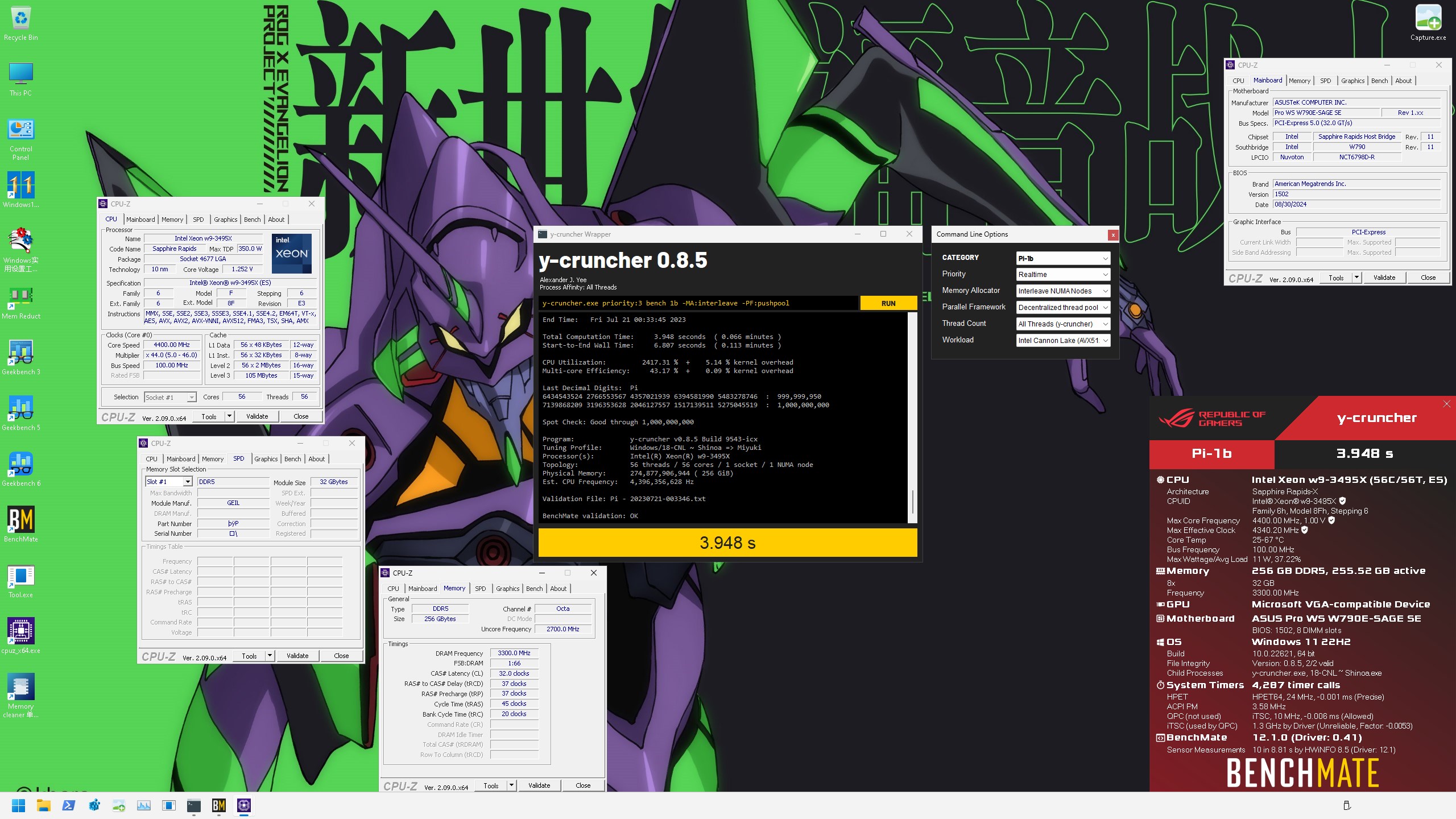Click the yellow RUN button
Viewport: 1456px width, 819px height.
(x=888, y=303)
